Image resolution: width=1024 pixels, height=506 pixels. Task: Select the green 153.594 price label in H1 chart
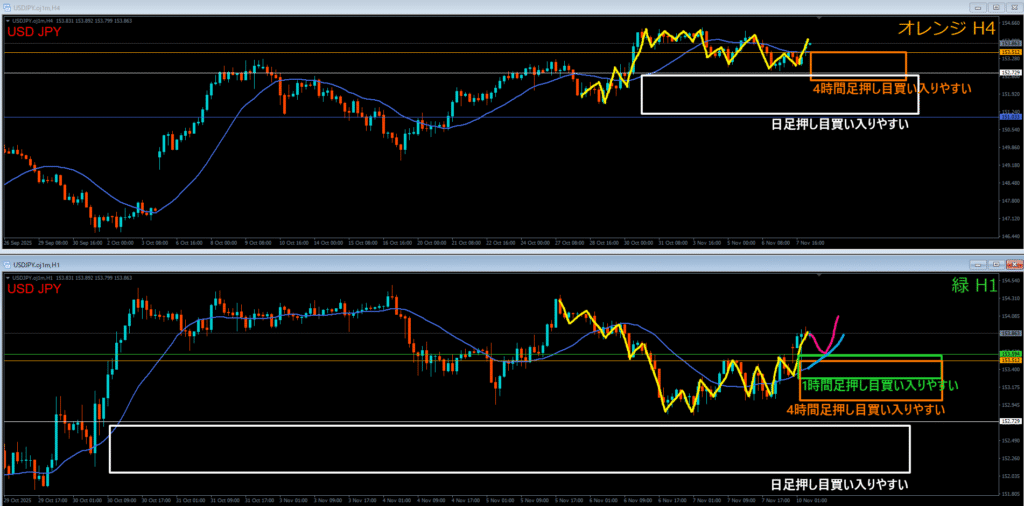coord(1011,354)
